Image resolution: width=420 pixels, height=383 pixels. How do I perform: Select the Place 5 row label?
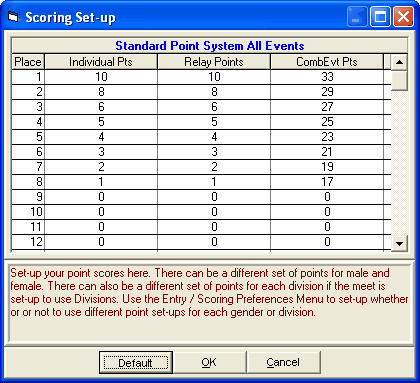click(x=28, y=137)
